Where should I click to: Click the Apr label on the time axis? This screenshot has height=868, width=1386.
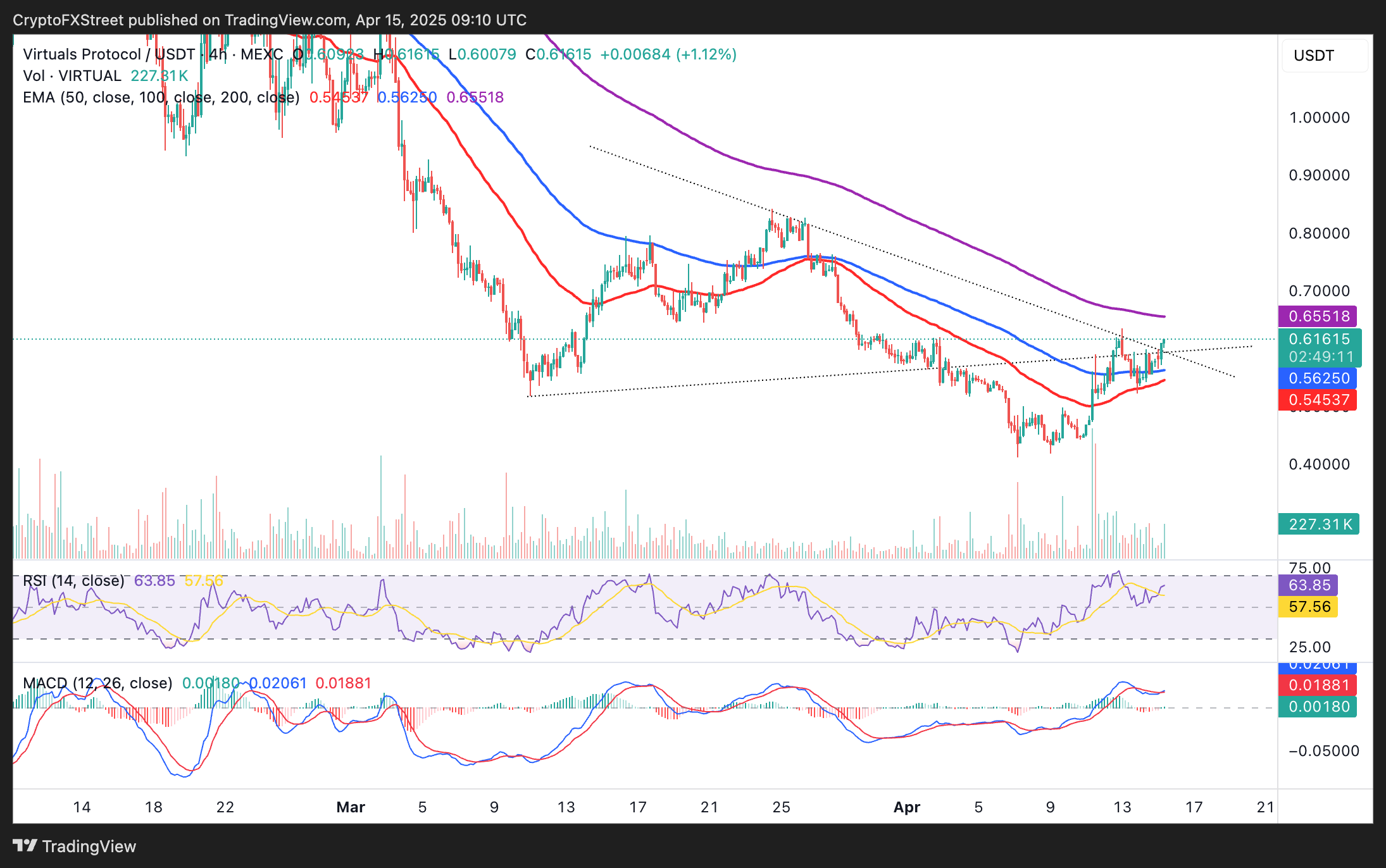click(x=906, y=807)
